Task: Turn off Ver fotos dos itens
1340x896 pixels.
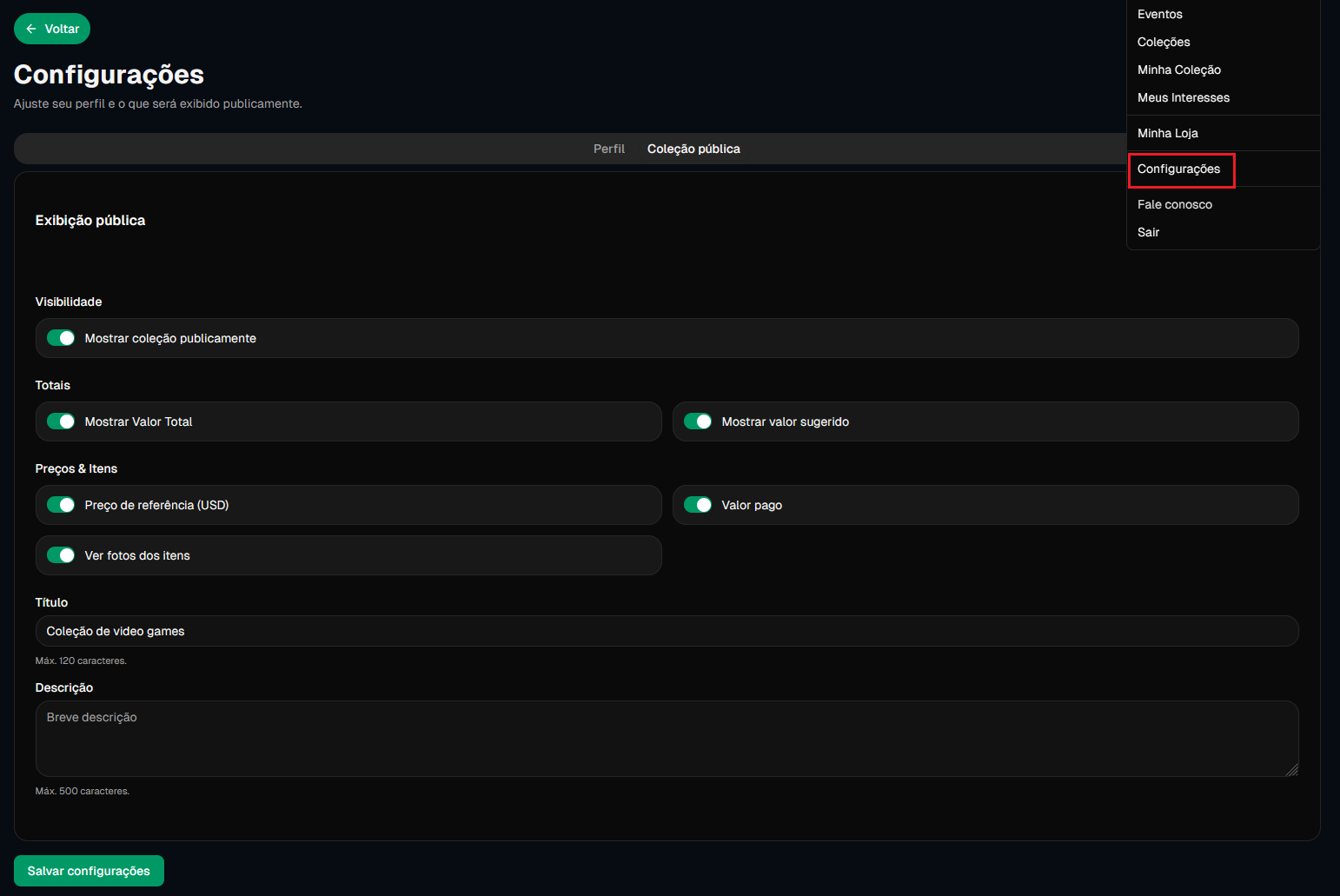Action: tap(61, 554)
